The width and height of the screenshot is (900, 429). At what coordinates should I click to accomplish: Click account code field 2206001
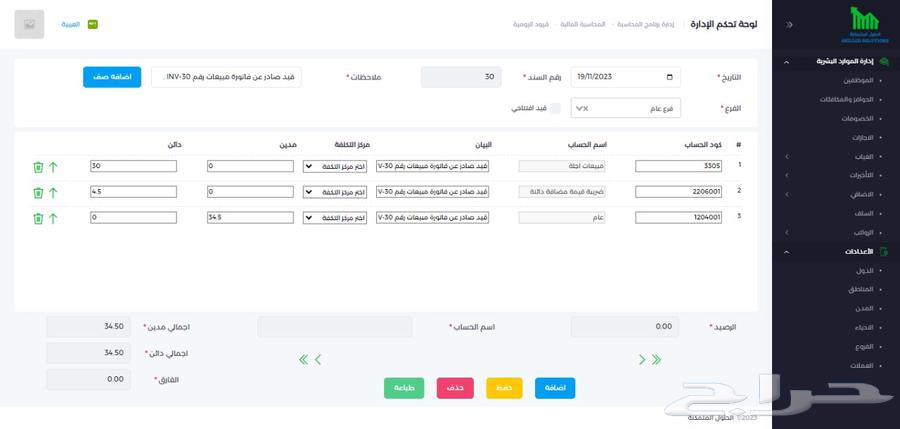pos(678,192)
